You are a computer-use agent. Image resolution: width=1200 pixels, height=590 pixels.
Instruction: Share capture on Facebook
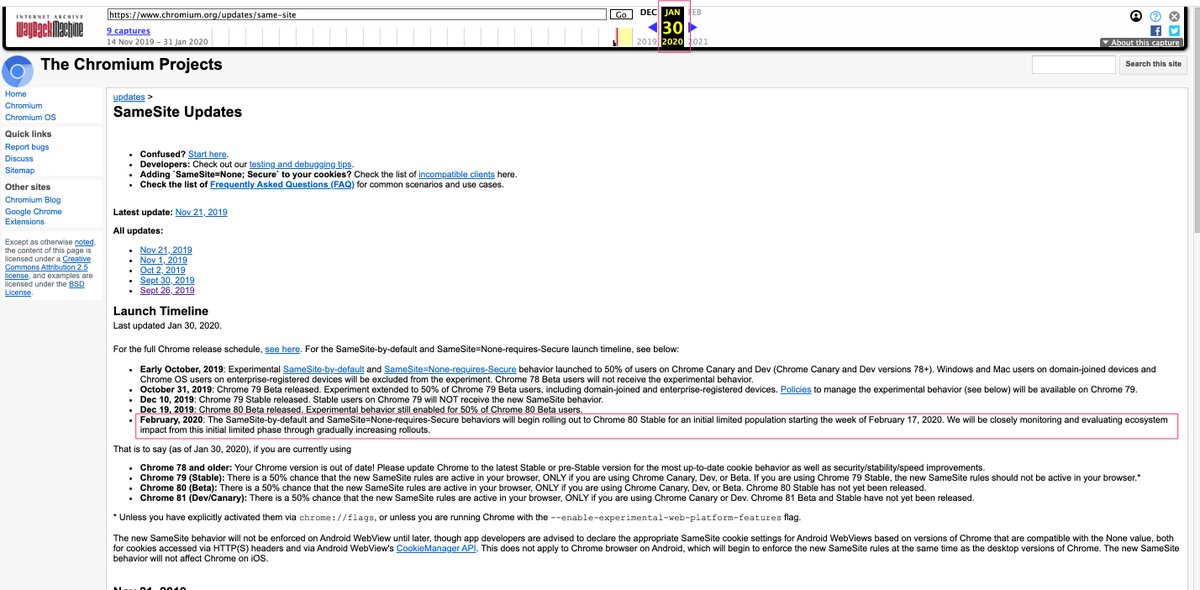coord(1155,31)
